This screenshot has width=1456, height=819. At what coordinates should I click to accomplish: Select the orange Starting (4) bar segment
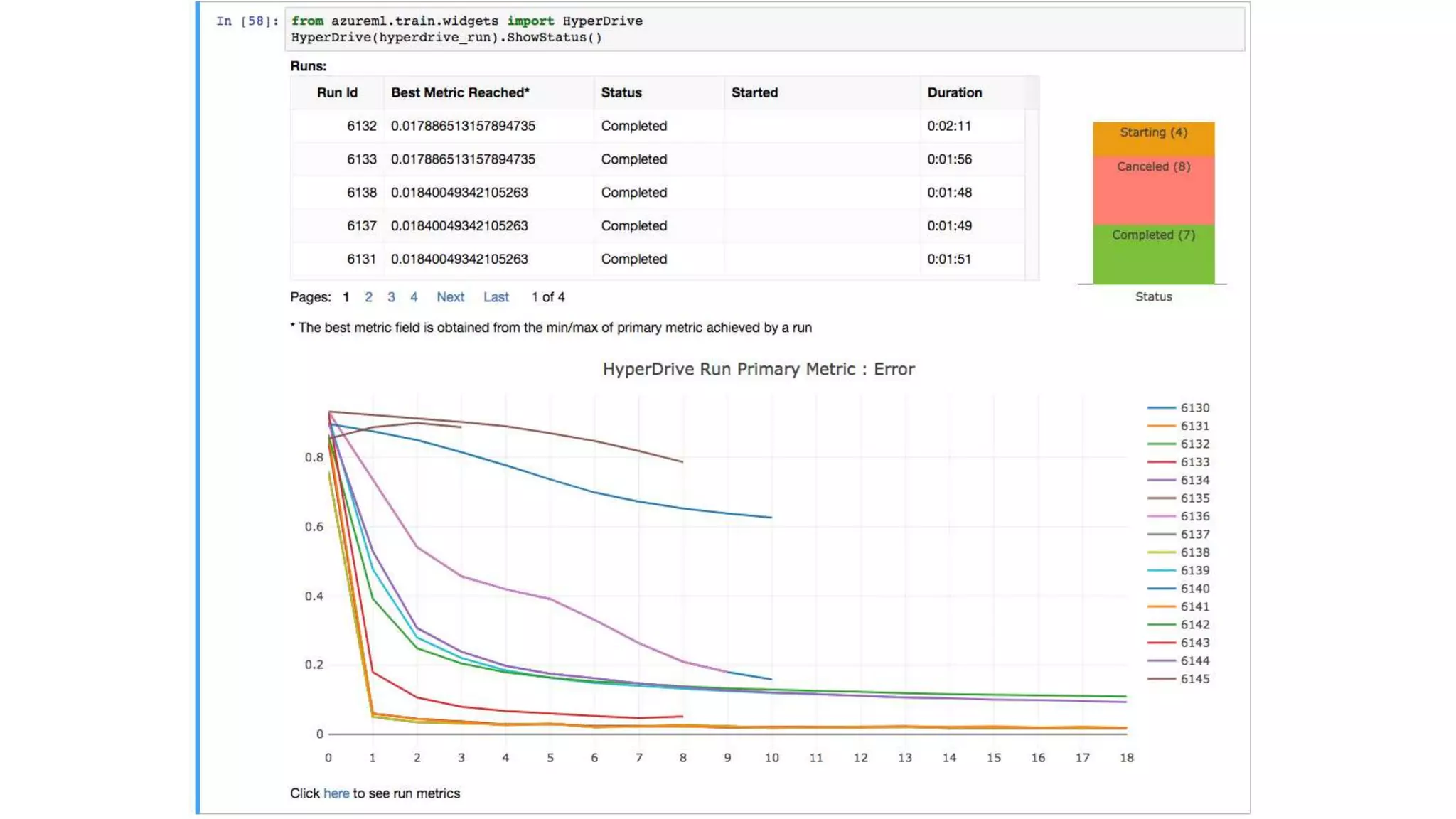pyautogui.click(x=1153, y=139)
